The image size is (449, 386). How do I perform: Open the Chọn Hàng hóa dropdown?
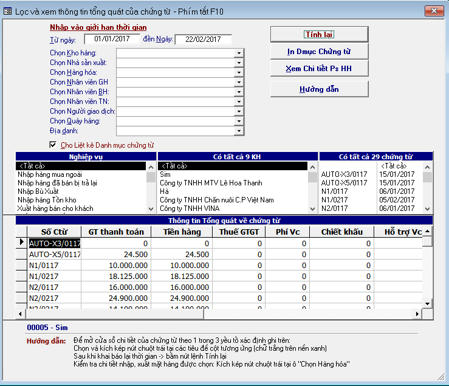(239, 72)
